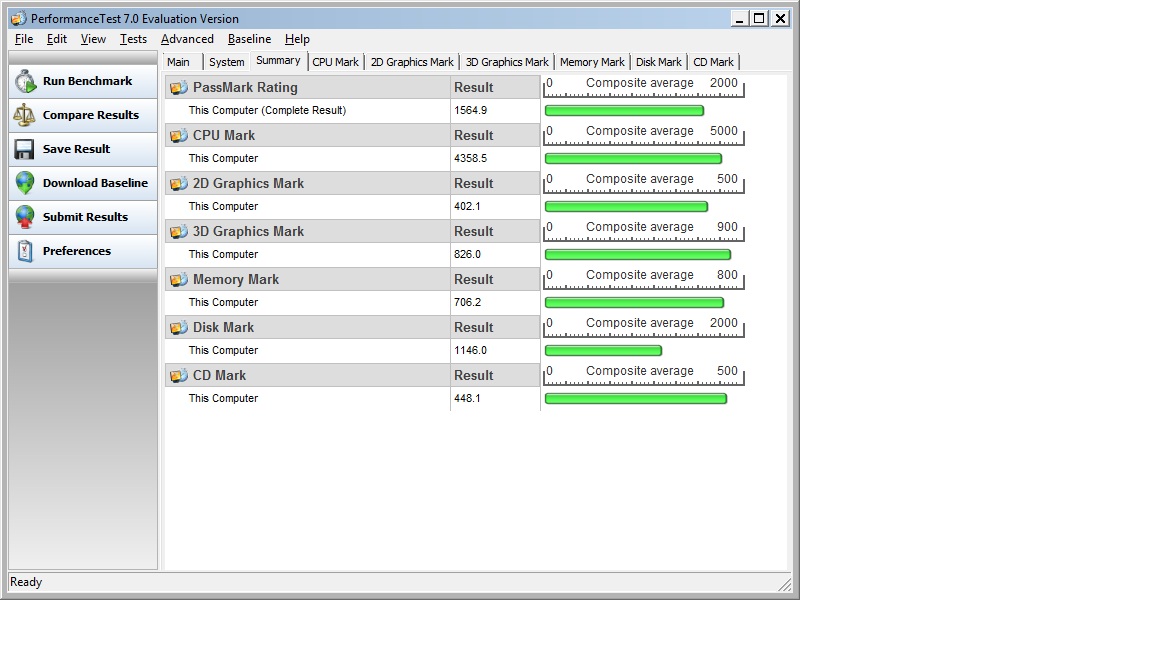Screen dimensions: 1152x648
Task: Click the Memory Mark heading text
Action: 236,280
